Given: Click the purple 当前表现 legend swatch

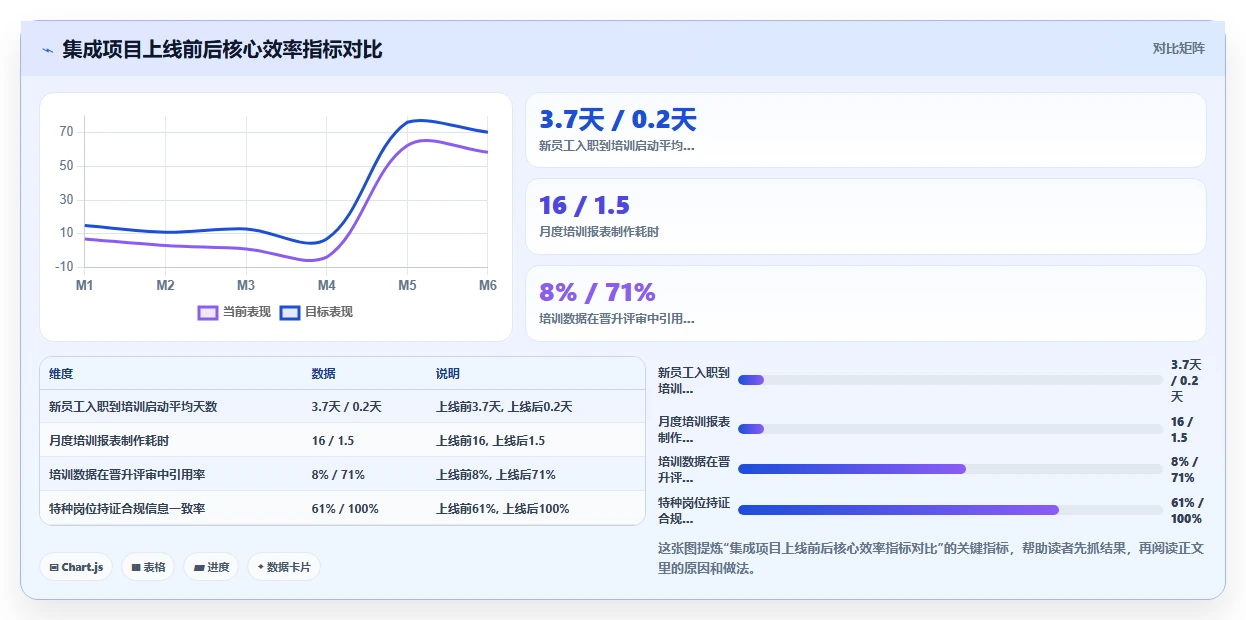Looking at the screenshot, I should pos(208,312).
